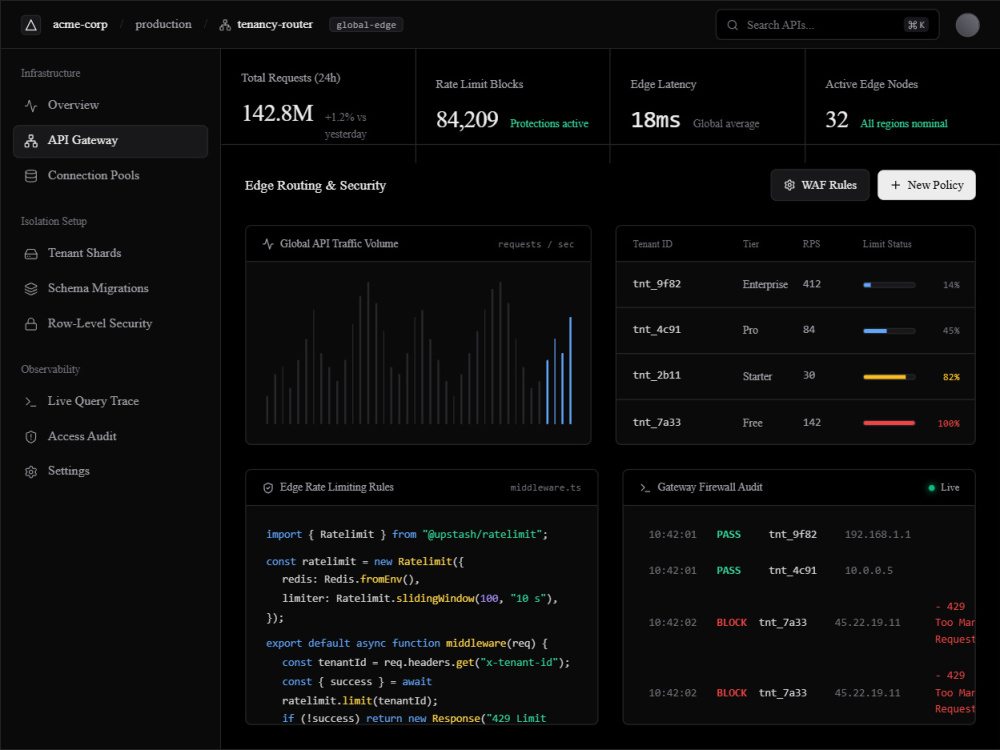Screen dimensions: 1000x750
Task: Click the 100% limit value
Action: (948, 423)
